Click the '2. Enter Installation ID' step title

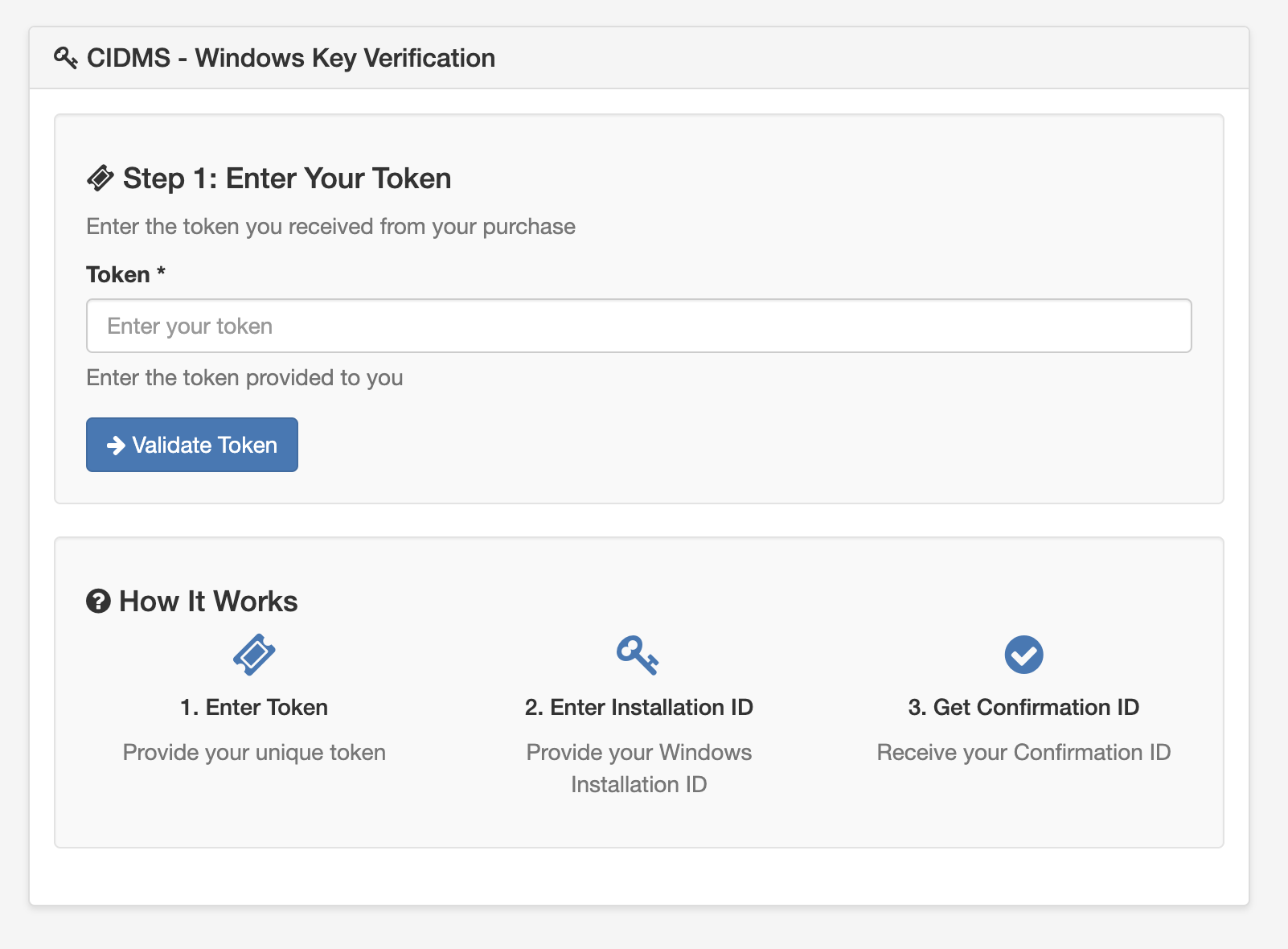click(x=638, y=707)
